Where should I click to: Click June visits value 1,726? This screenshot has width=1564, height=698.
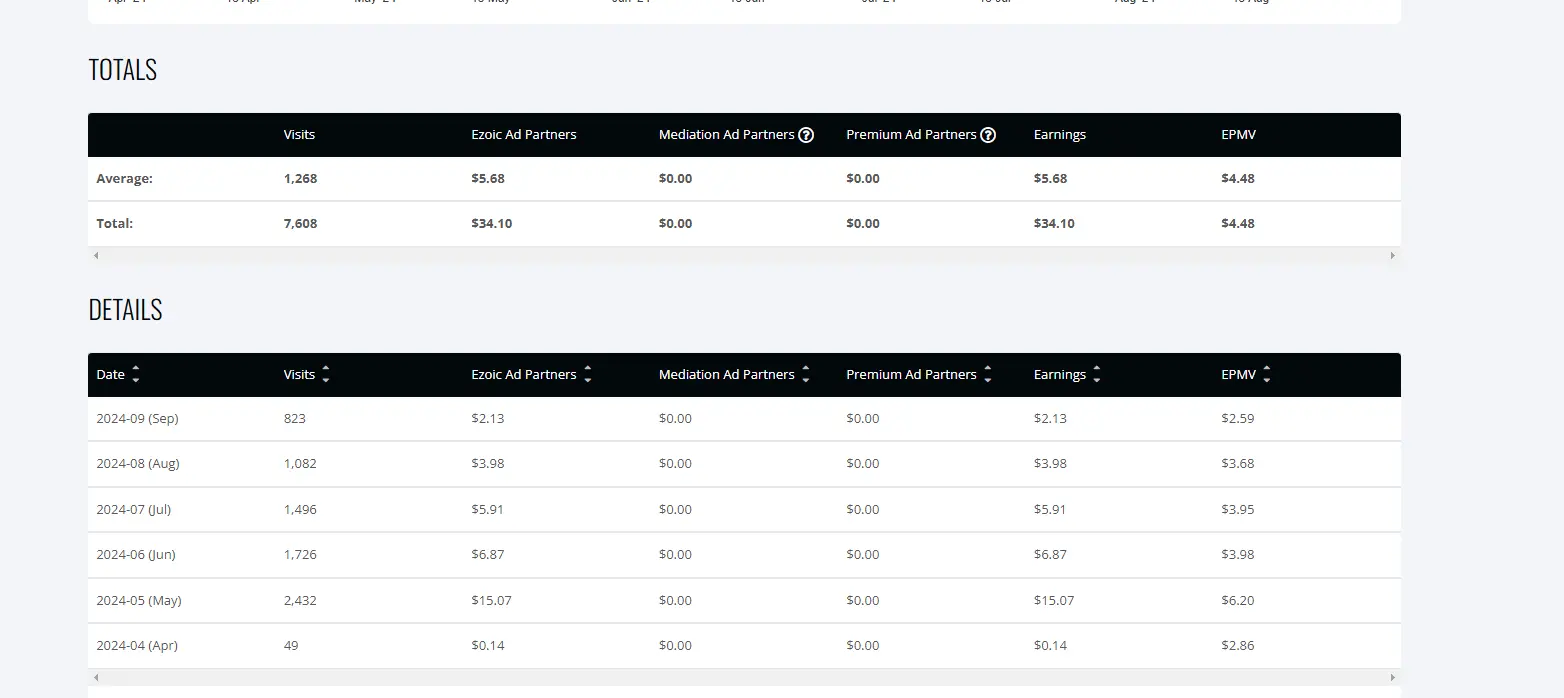(300, 555)
